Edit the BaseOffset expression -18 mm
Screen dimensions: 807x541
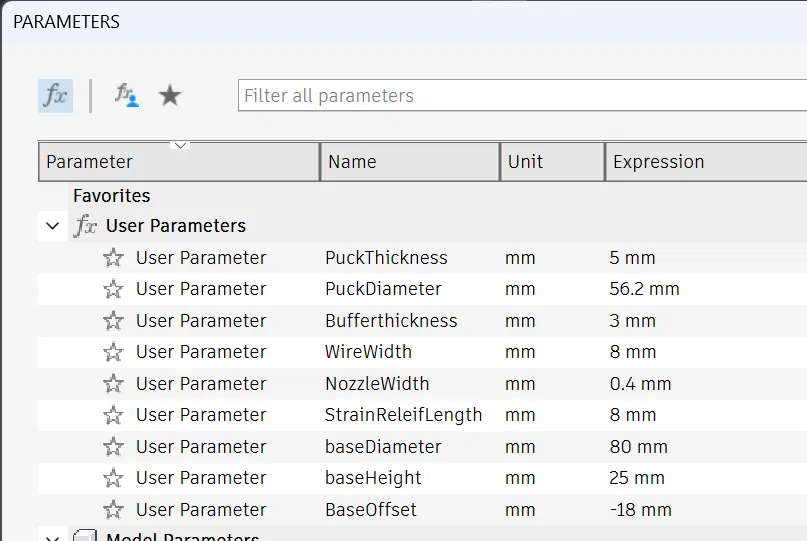coord(641,510)
